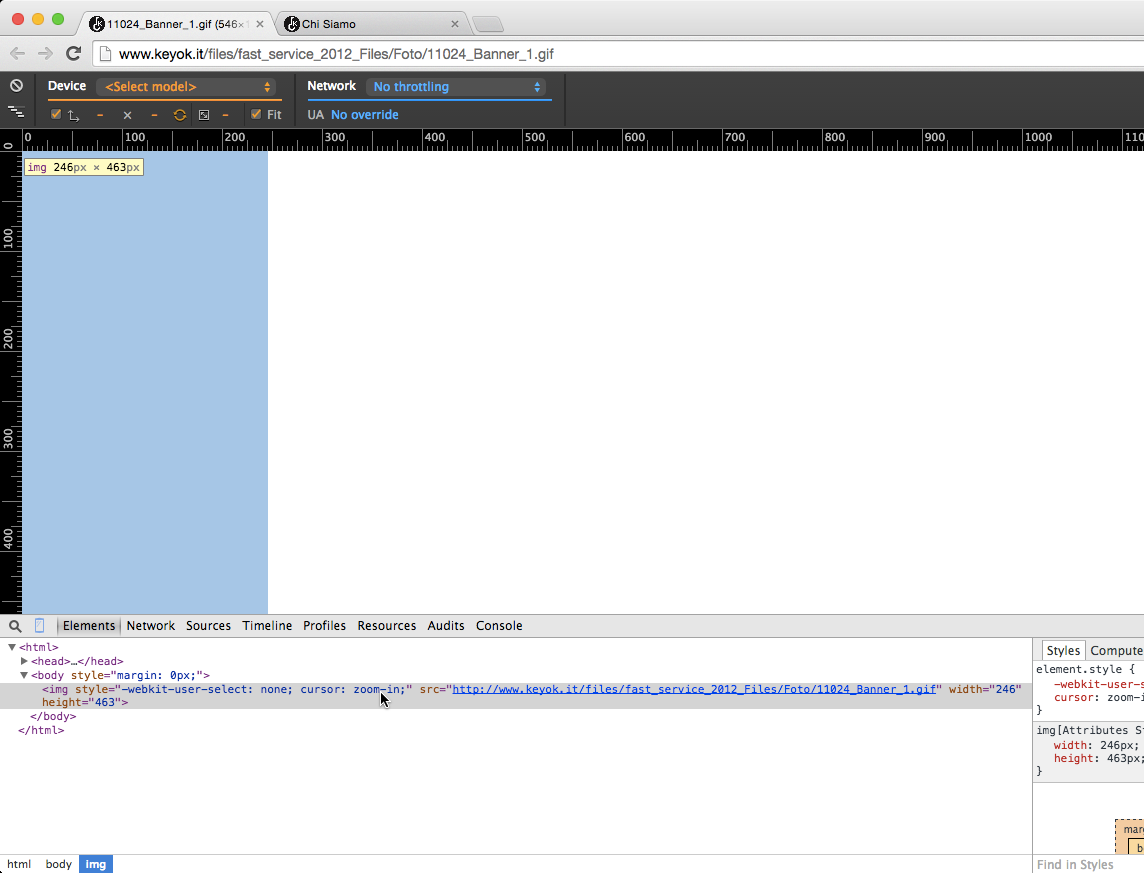
Task: Click the body breadcrumb
Action: click(x=58, y=864)
